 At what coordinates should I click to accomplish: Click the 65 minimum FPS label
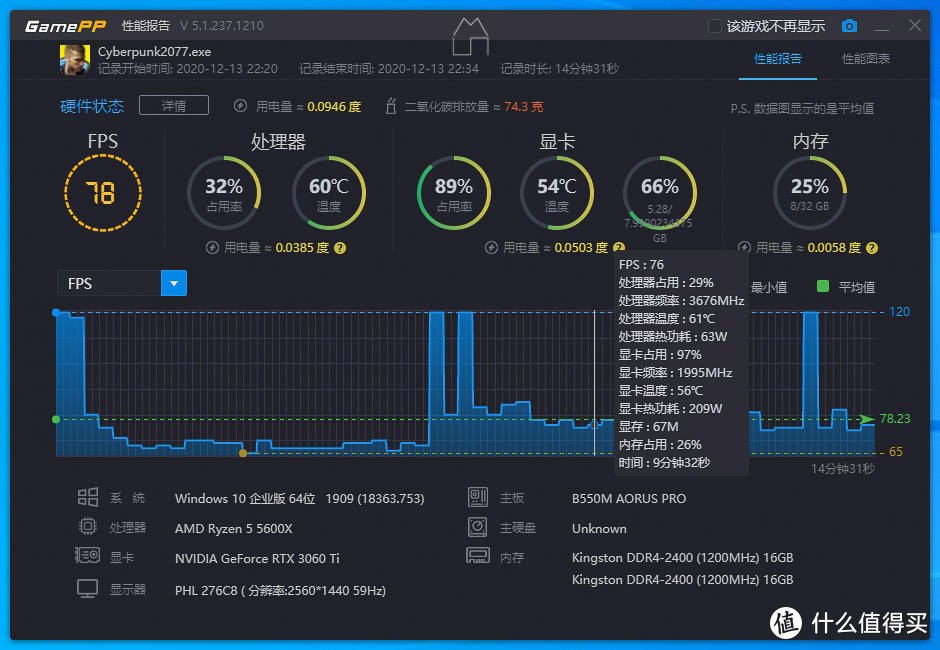896,452
